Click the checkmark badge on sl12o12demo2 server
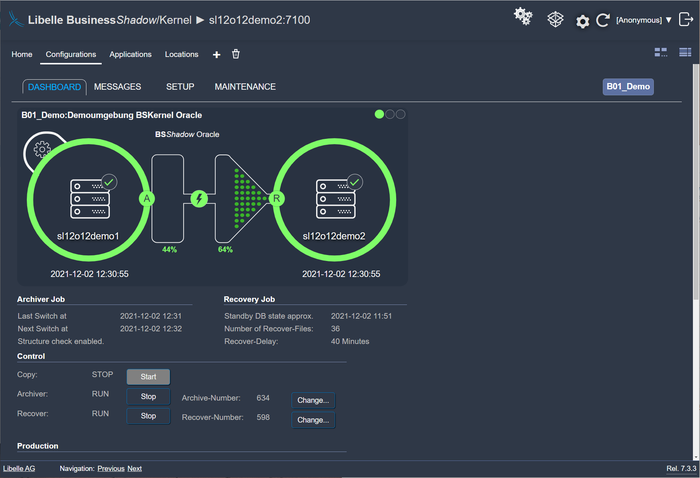Image resolution: width=700 pixels, height=478 pixels. [354, 182]
